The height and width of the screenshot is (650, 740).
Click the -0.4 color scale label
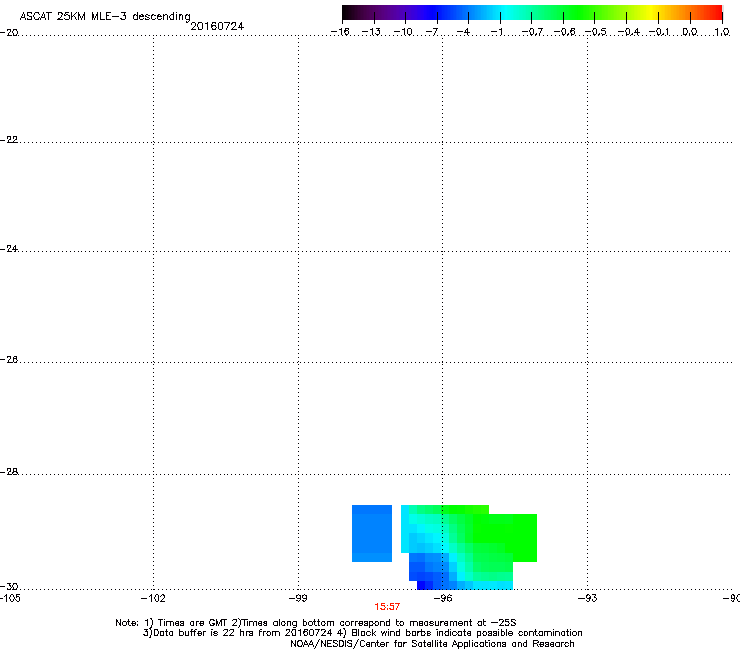(x=629, y=32)
